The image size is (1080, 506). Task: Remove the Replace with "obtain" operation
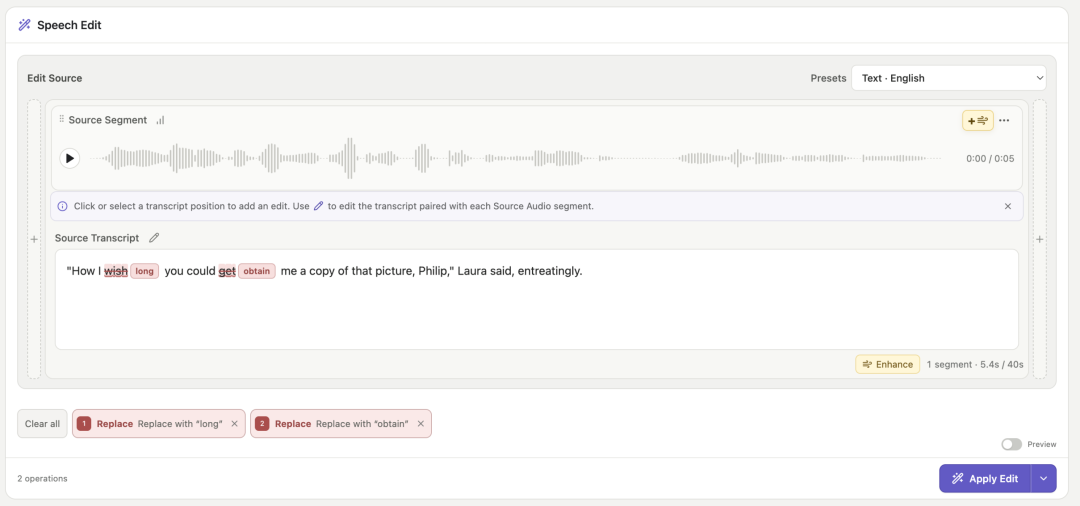420,424
